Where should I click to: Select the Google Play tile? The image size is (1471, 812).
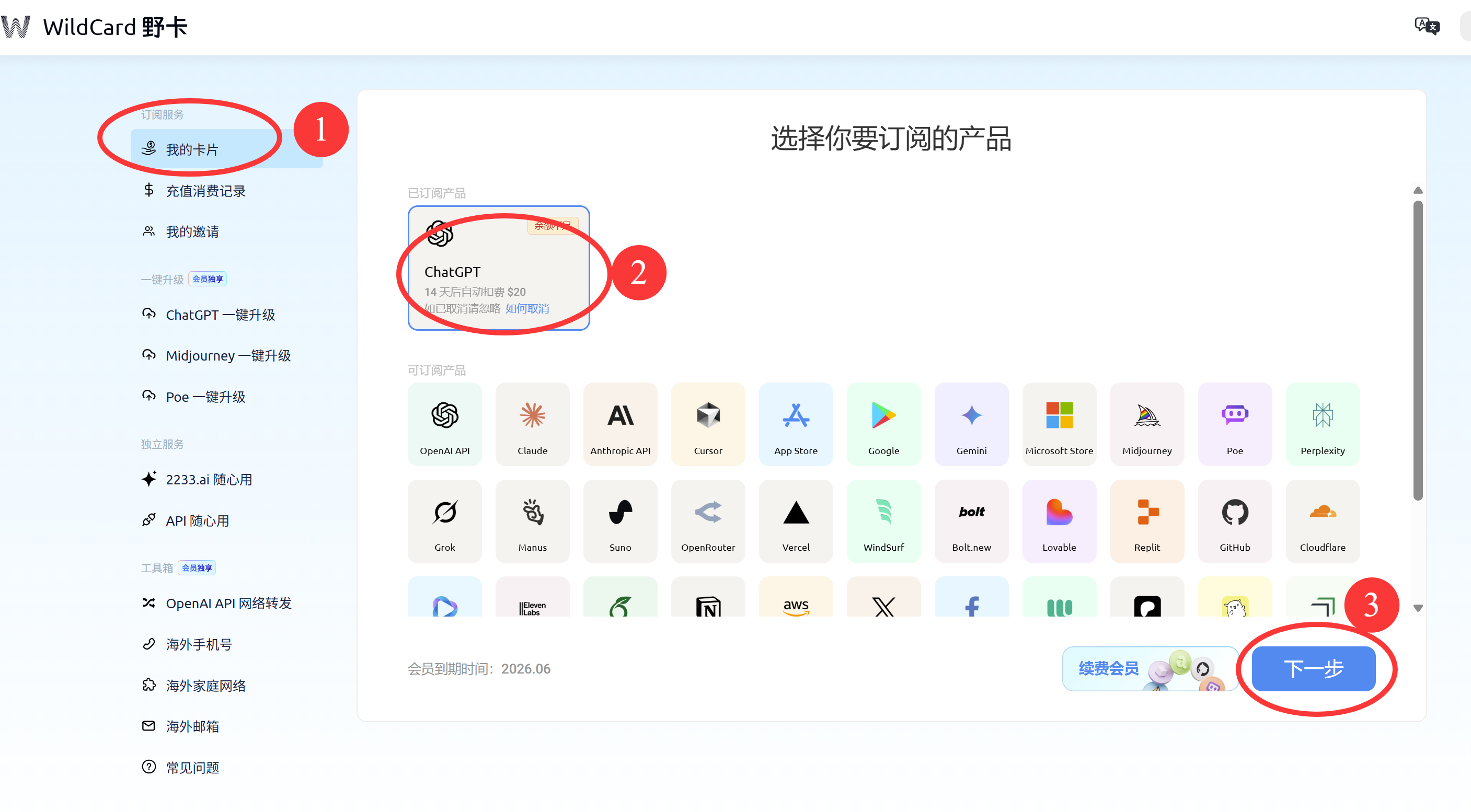[x=883, y=424]
